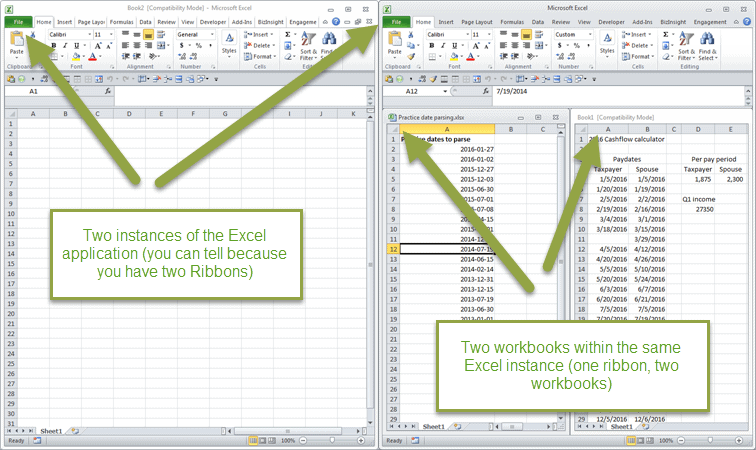Click formula bar showing 7/19/2014
This screenshot has height=450, width=756.
coord(620,91)
